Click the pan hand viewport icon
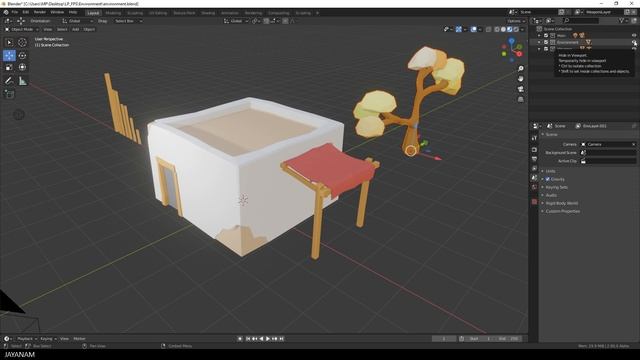 (520, 79)
